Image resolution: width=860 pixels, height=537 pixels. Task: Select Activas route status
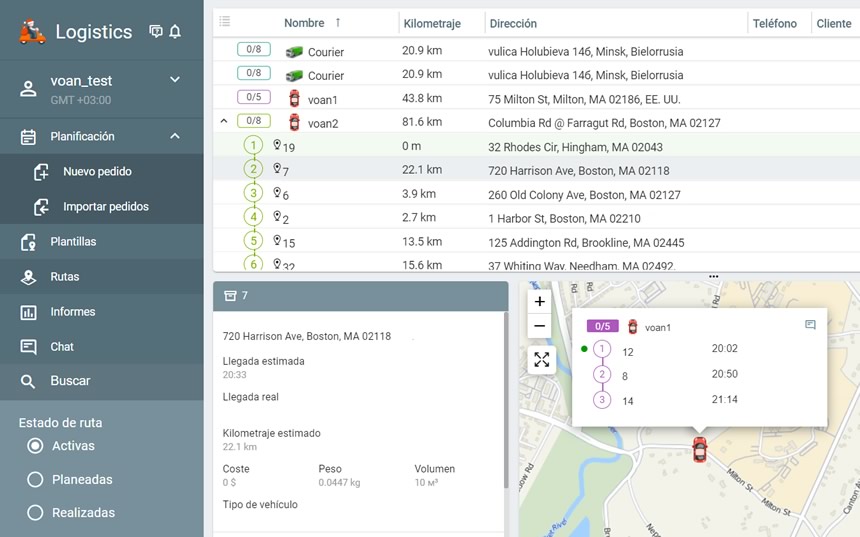pyautogui.click(x=36, y=446)
